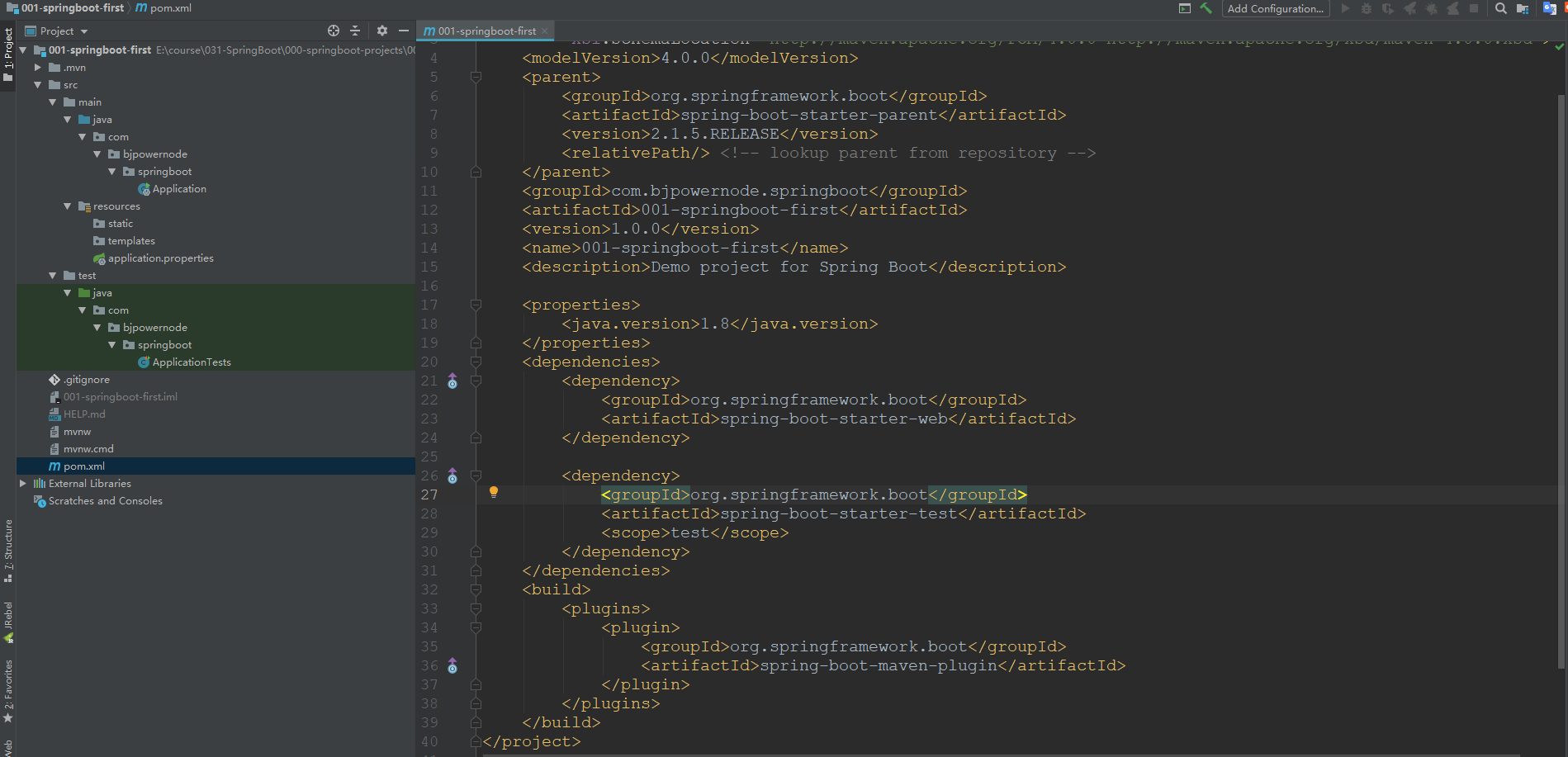Click the Debug bug icon

tap(1367, 8)
